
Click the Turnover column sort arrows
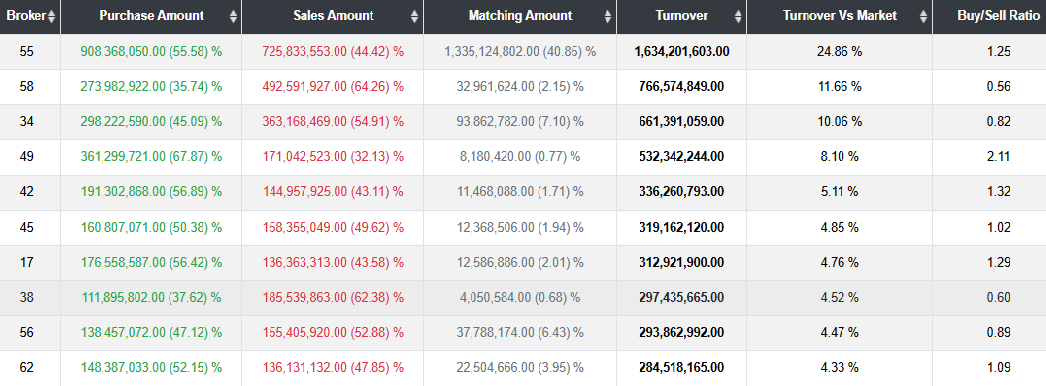[738, 17]
